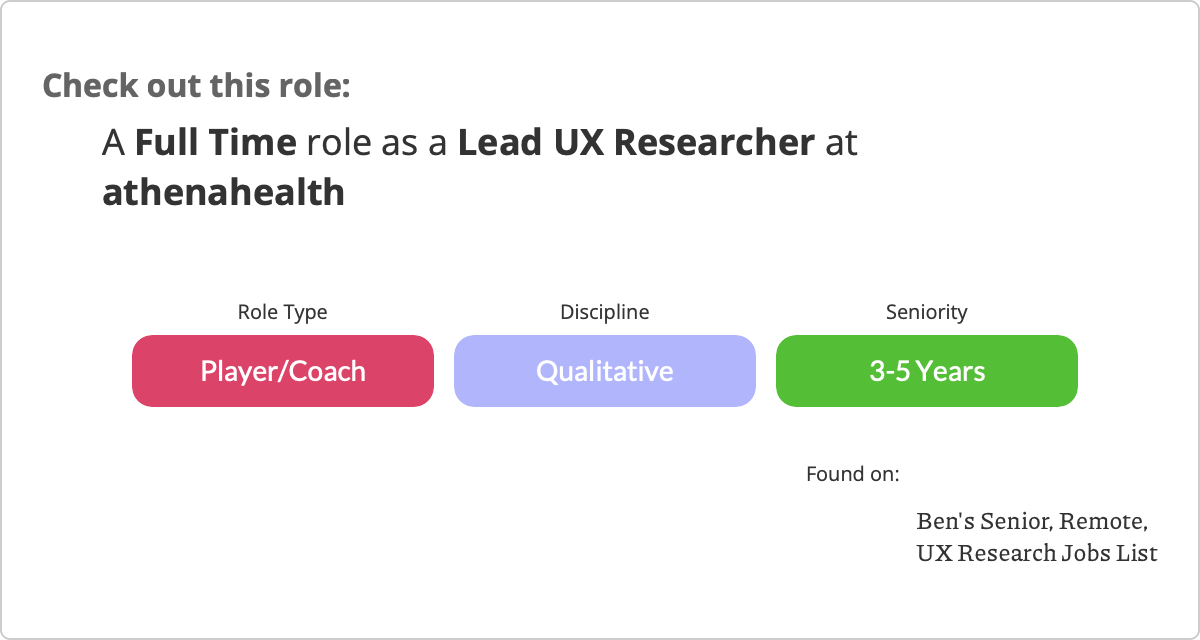1200x640 pixels.
Task: Click the green 3-5 Years badge
Action: (927, 371)
